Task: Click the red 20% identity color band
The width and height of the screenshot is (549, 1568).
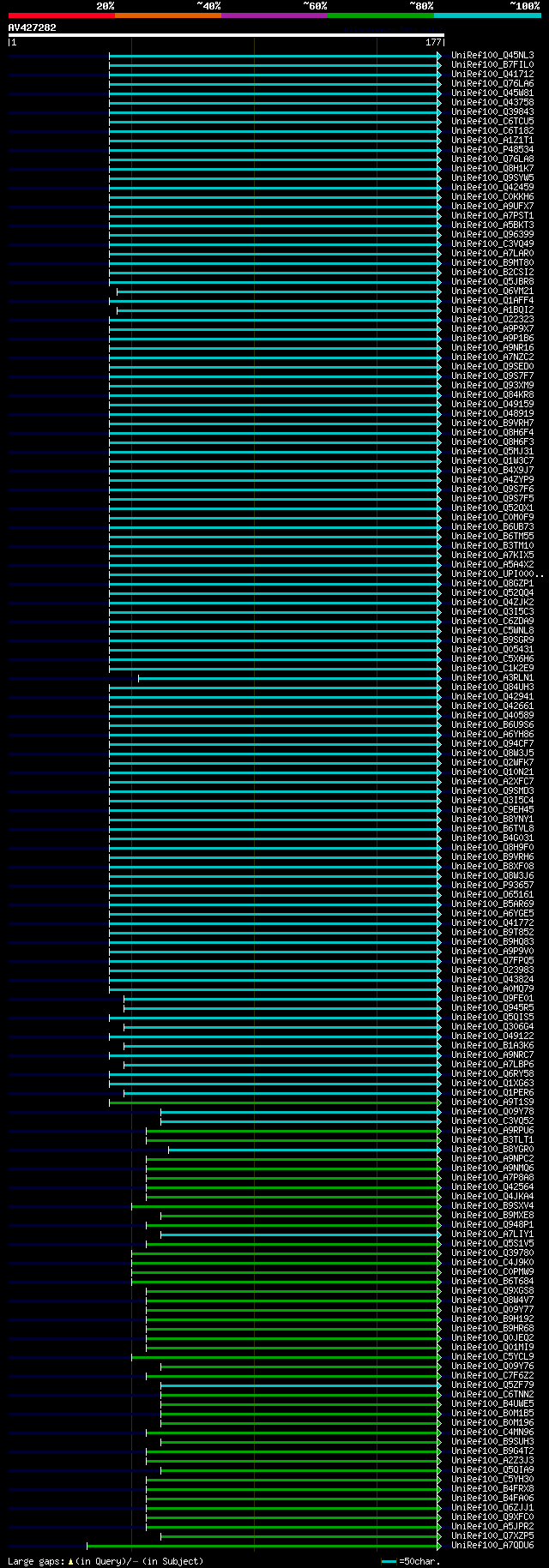Action: tap(62, 15)
